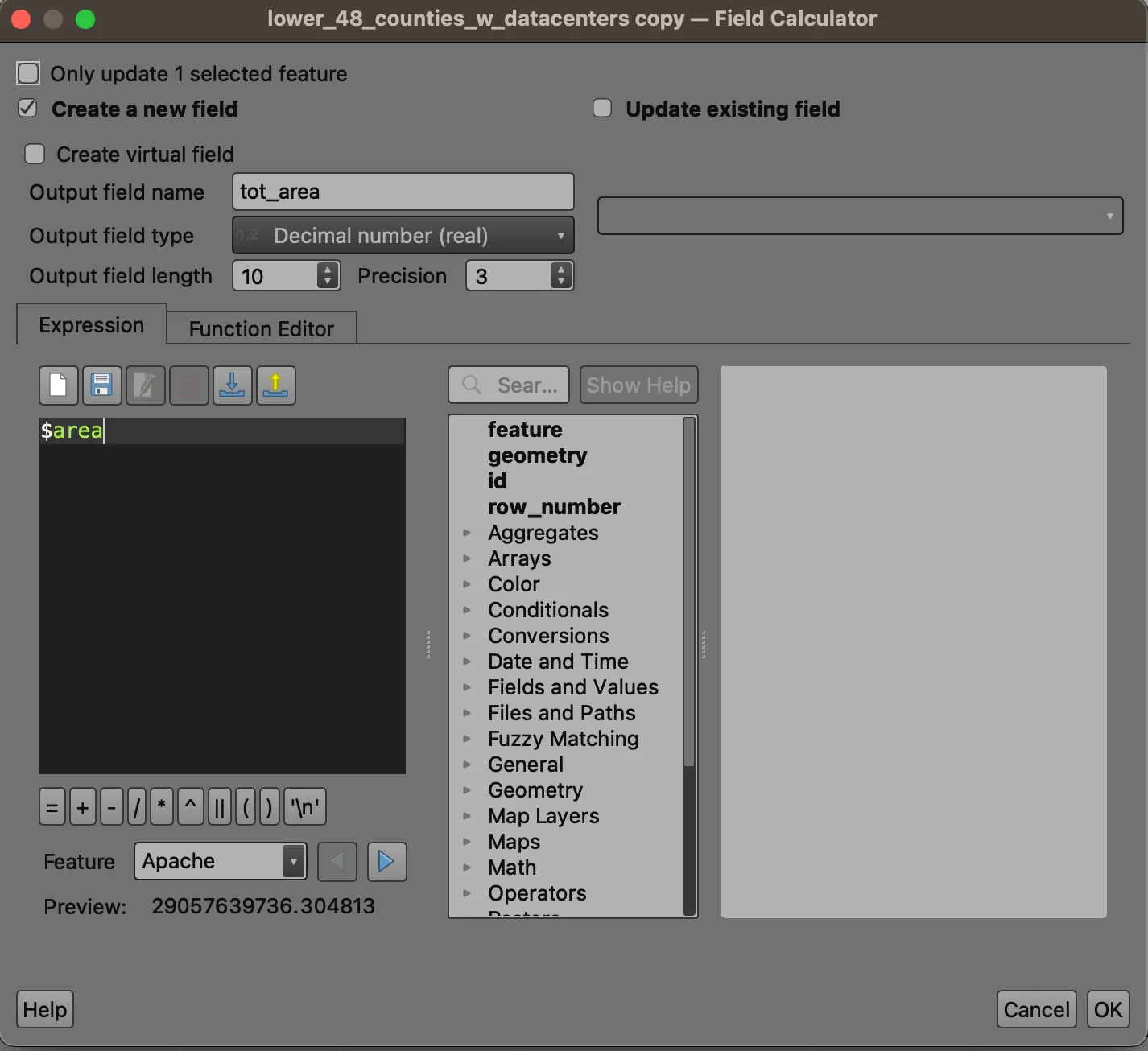Switch to the Function Editor tab

point(261,328)
